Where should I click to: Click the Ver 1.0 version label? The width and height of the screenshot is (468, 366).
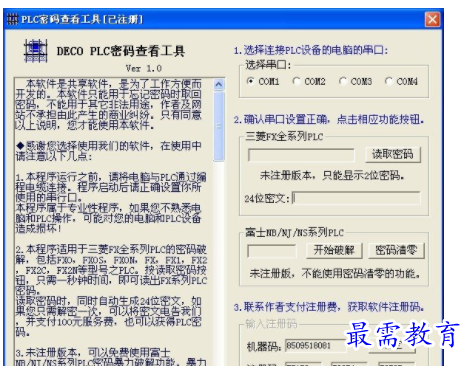pos(144,68)
